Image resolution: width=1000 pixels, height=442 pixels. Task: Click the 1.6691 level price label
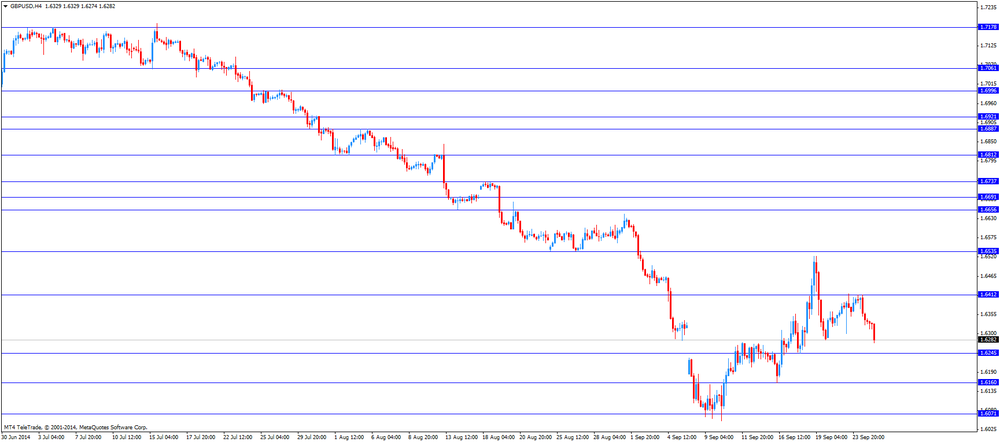point(988,198)
